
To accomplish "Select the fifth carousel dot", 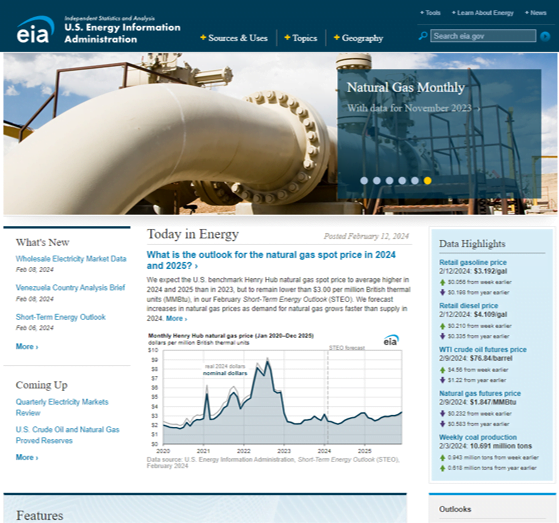I will pos(415,181).
